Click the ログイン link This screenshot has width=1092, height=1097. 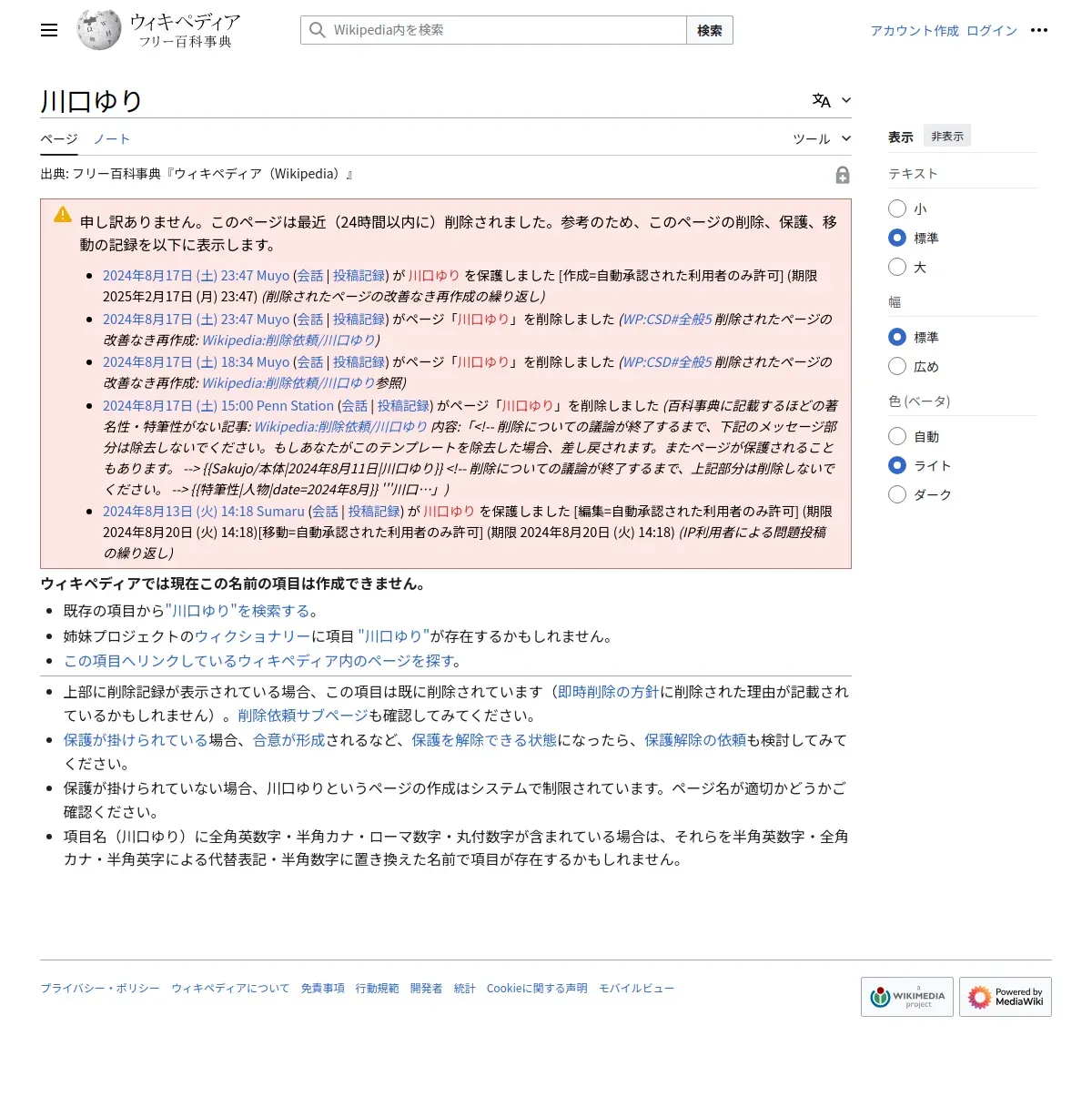(x=992, y=30)
